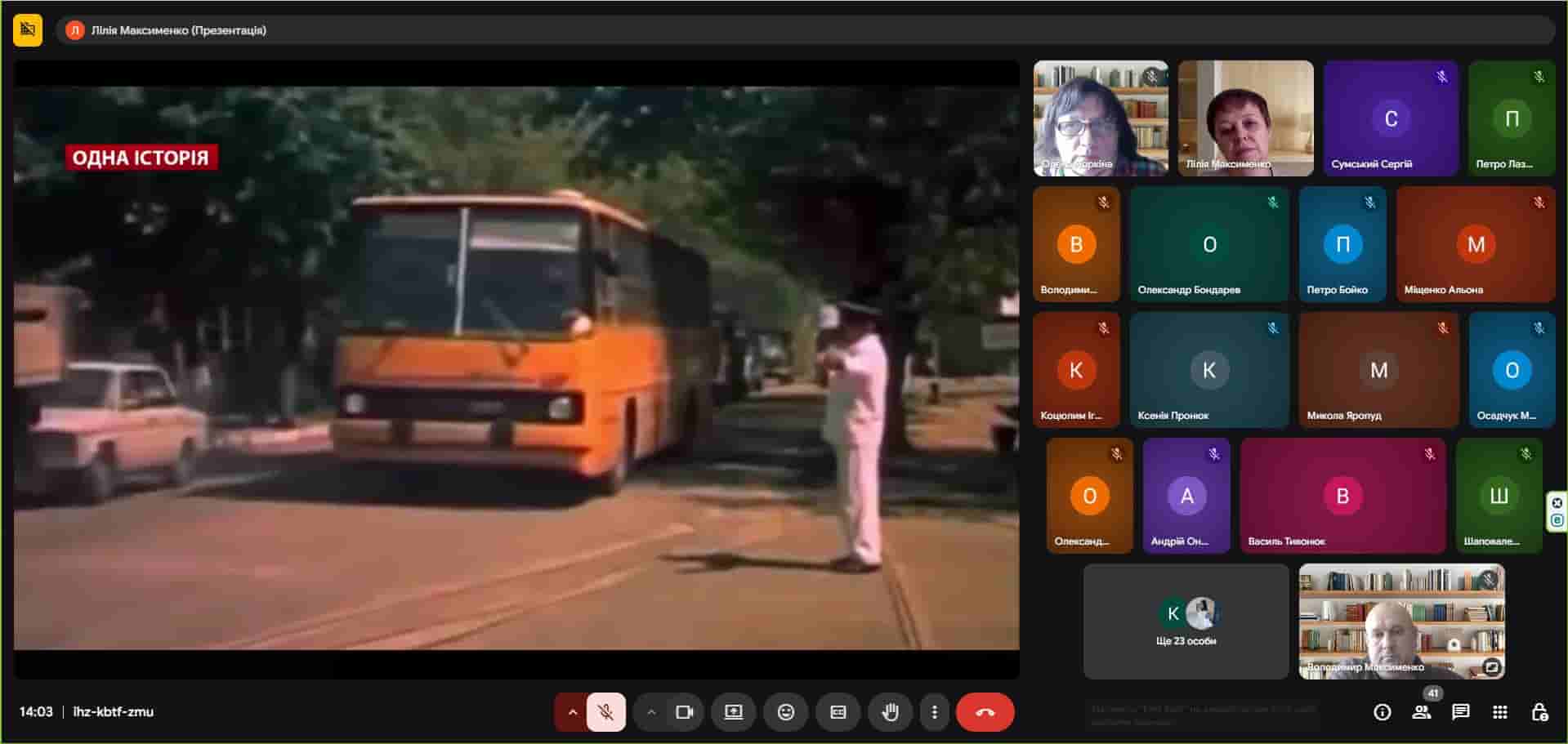Click the yellow icon in top-left corner
This screenshot has width=1568, height=744.
28,30
